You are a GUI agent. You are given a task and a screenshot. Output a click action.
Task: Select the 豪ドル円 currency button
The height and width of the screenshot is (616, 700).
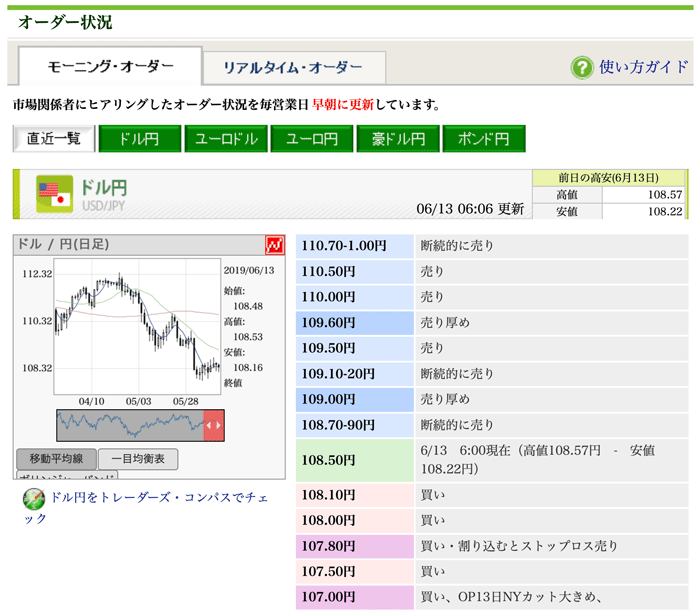[397, 139]
